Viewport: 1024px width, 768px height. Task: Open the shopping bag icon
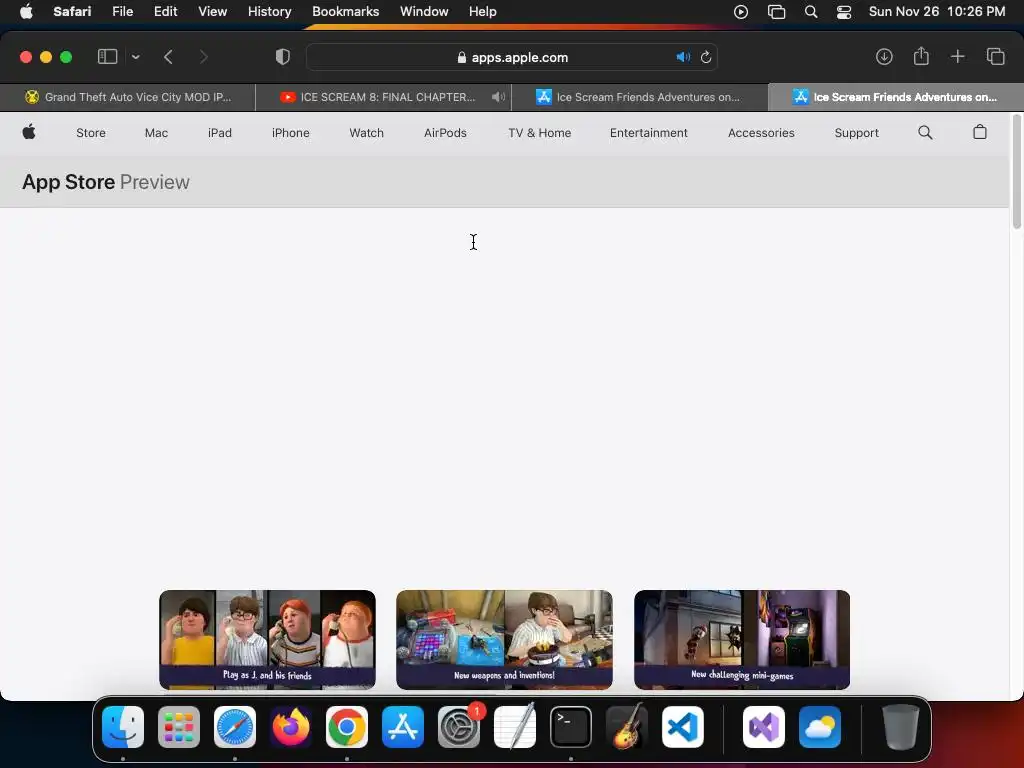980,132
